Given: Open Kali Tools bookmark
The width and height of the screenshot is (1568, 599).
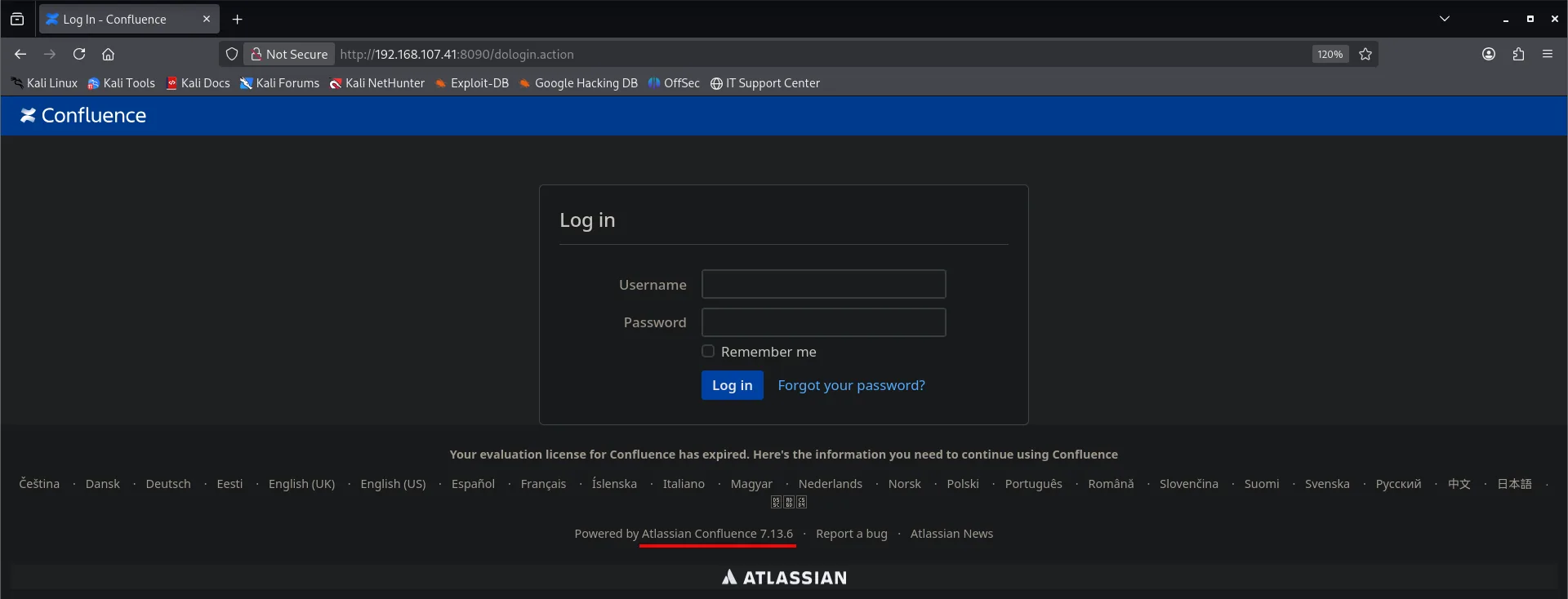Looking at the screenshot, I should click(121, 83).
